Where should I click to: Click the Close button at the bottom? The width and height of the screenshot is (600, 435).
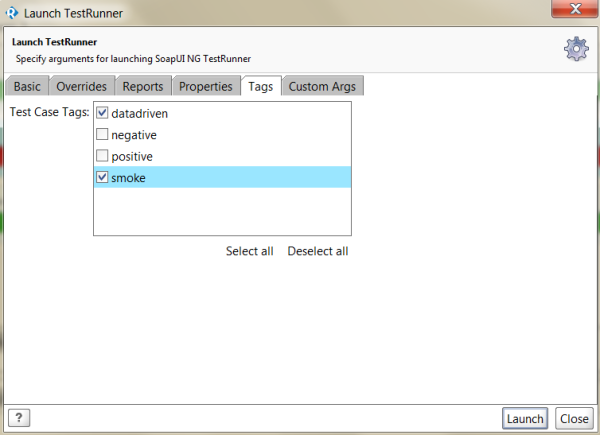(x=574, y=419)
